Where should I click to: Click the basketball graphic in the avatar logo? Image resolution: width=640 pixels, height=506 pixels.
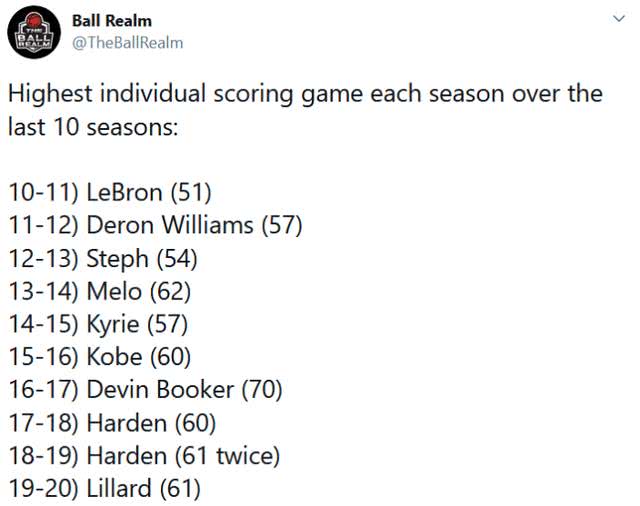pos(34,20)
